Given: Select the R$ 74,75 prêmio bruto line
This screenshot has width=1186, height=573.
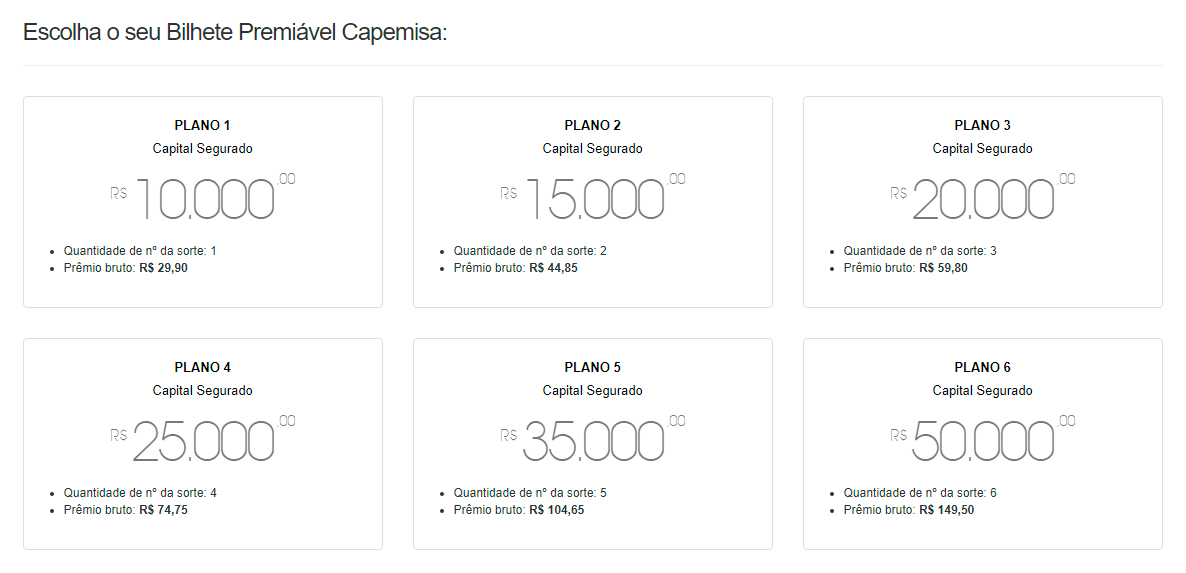Looking at the screenshot, I should coord(125,510).
